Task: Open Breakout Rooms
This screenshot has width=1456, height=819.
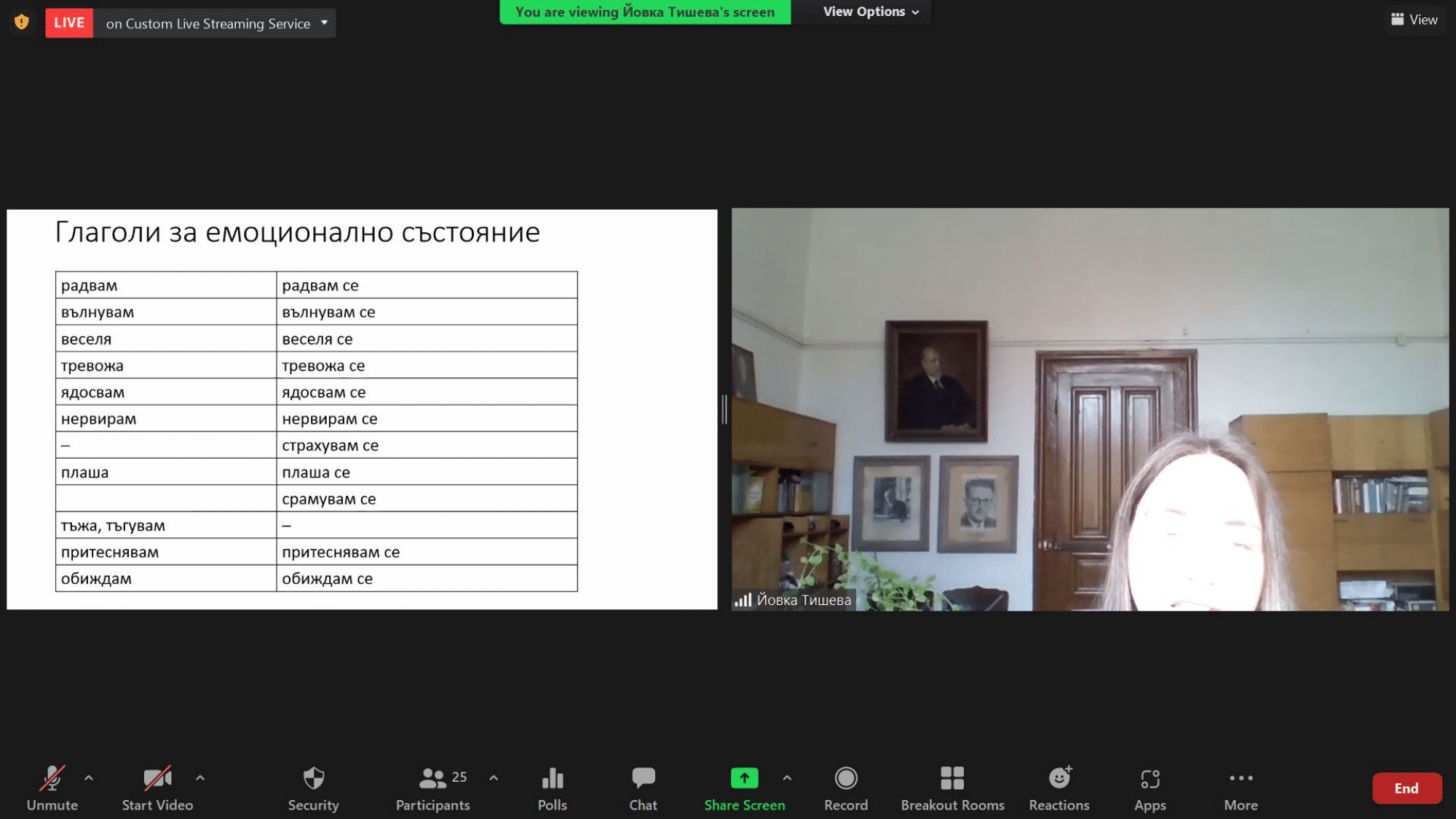Action: pyautogui.click(x=951, y=779)
